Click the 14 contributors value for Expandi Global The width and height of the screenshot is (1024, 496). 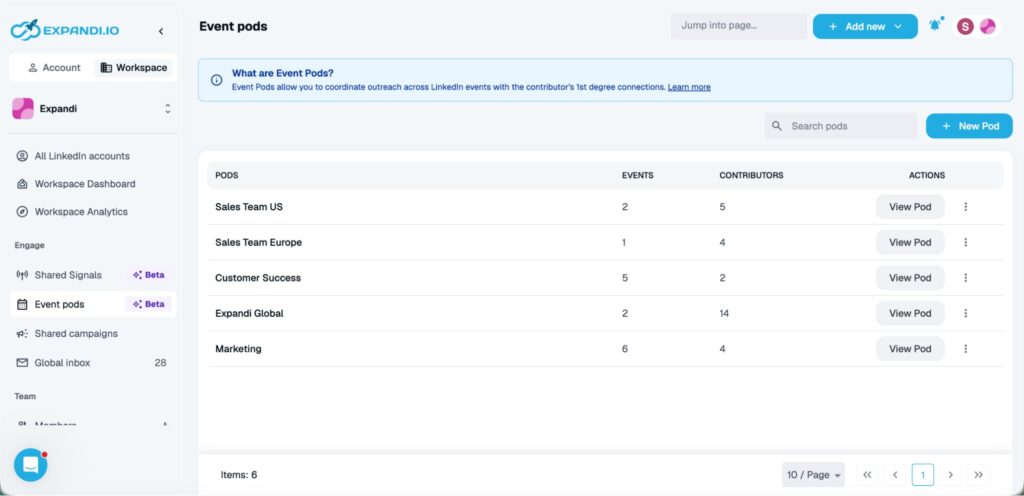724,313
